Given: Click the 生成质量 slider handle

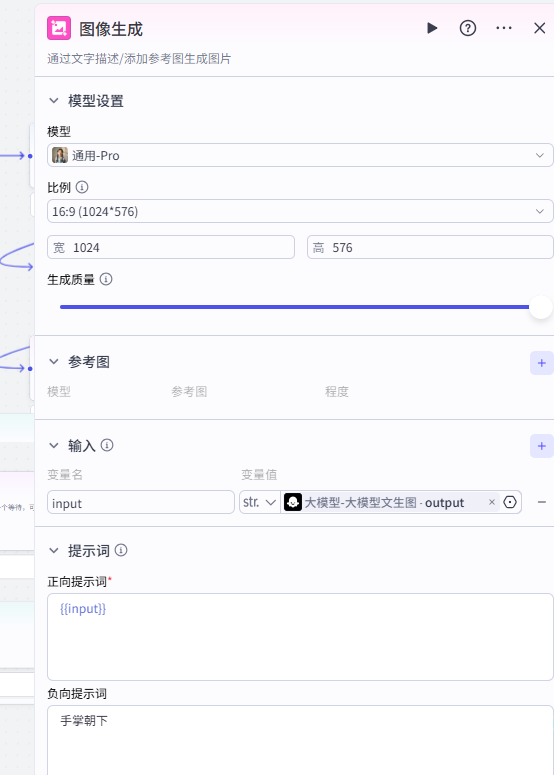Looking at the screenshot, I should [541, 307].
